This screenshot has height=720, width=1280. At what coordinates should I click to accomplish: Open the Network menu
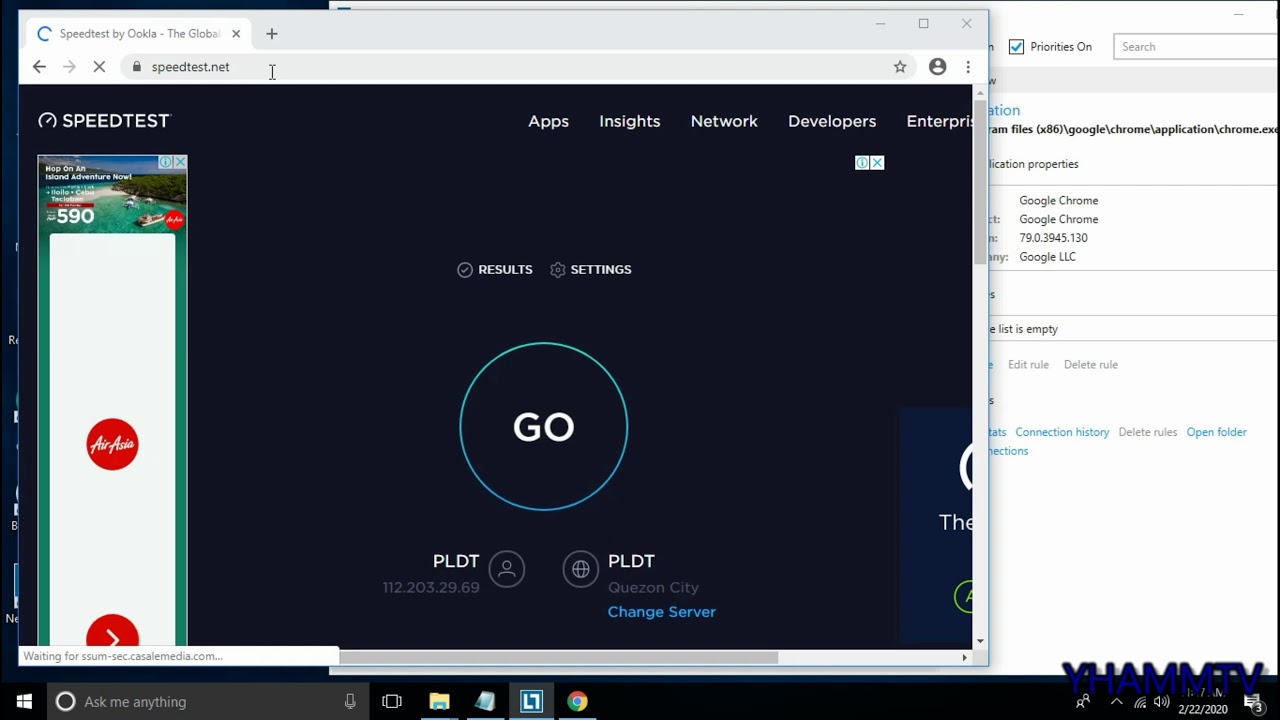pyautogui.click(x=724, y=121)
